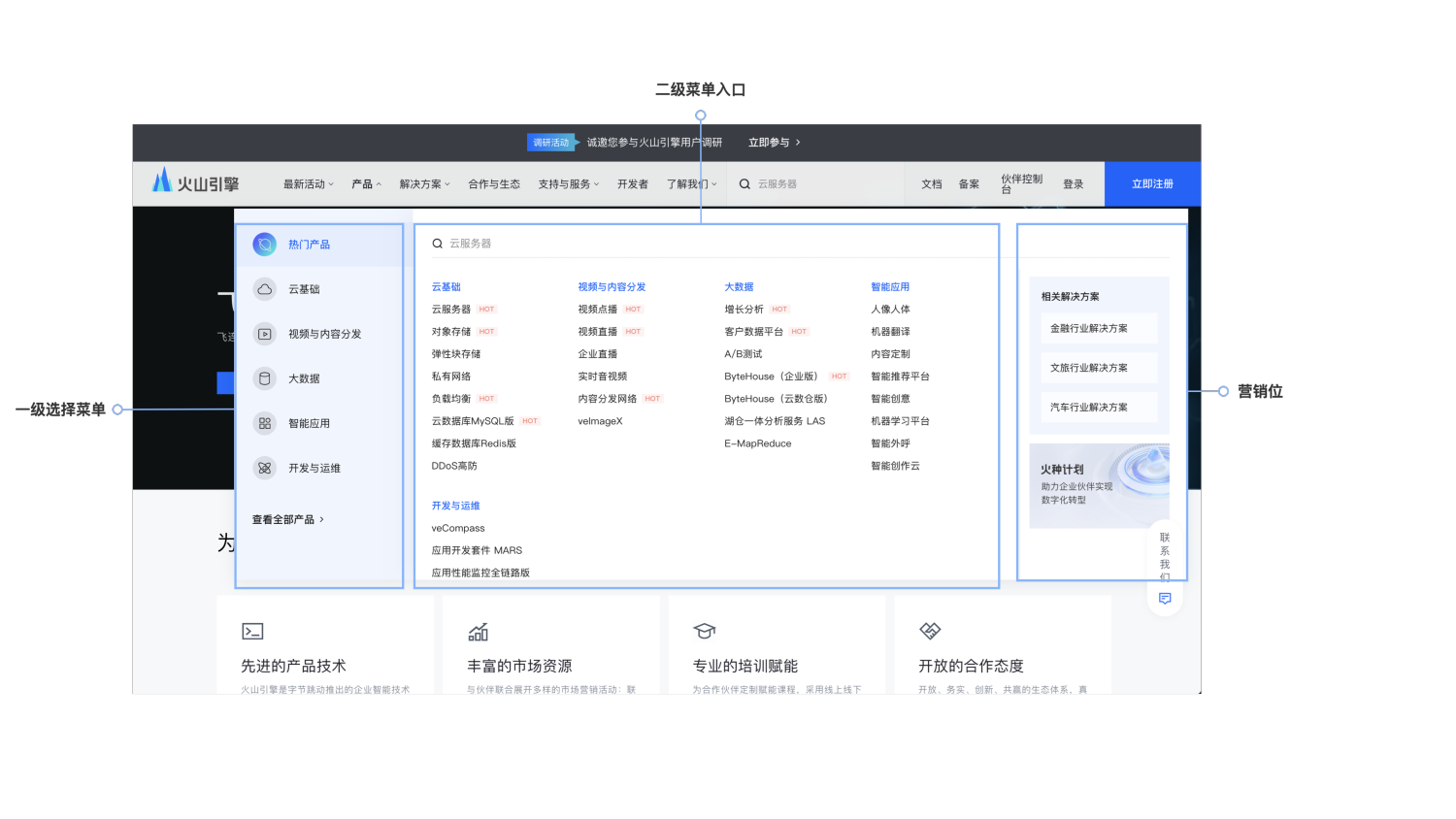
Task: Open the 汽车行业解决方案 card
Action: [x=1099, y=408]
